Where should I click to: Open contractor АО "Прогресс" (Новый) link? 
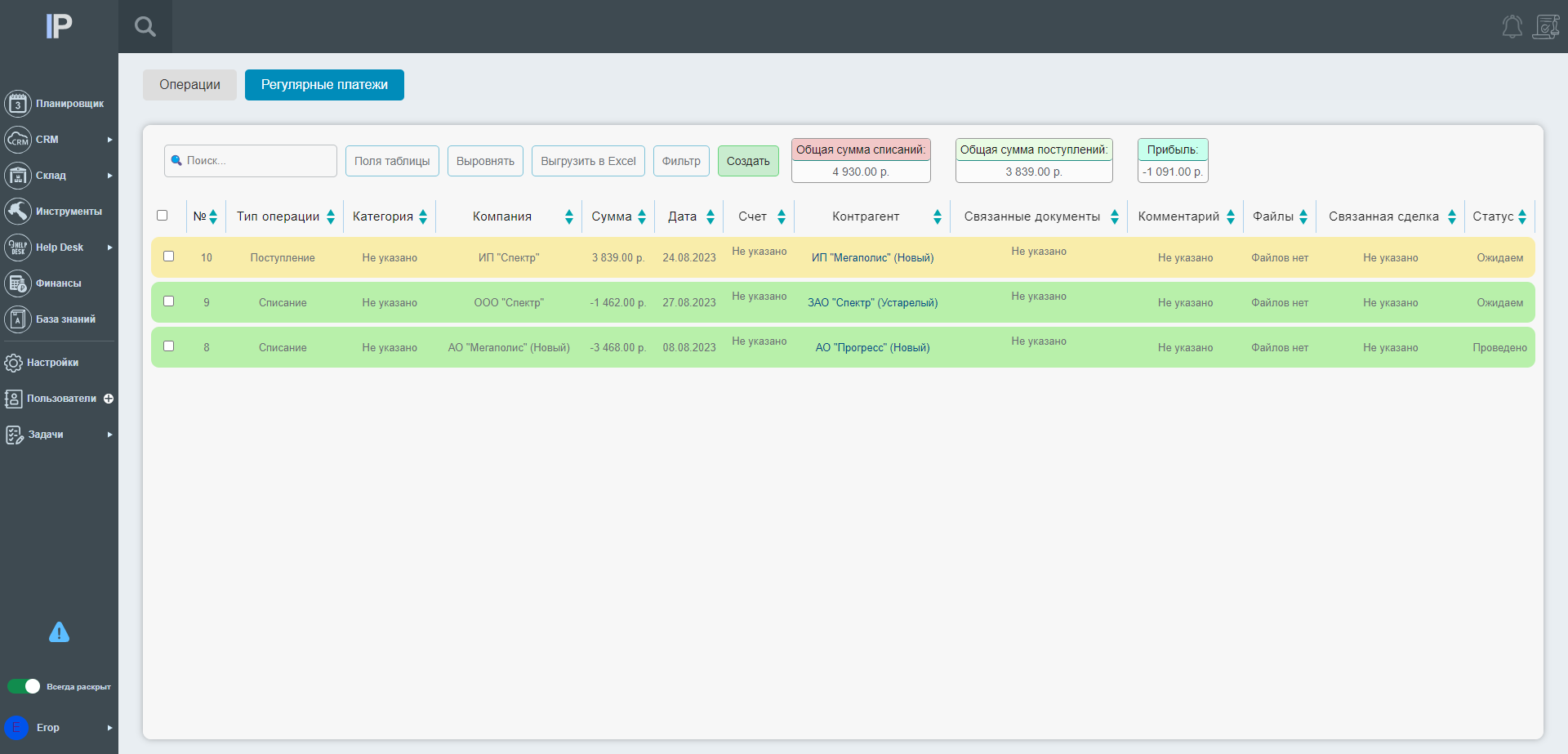[x=872, y=348]
